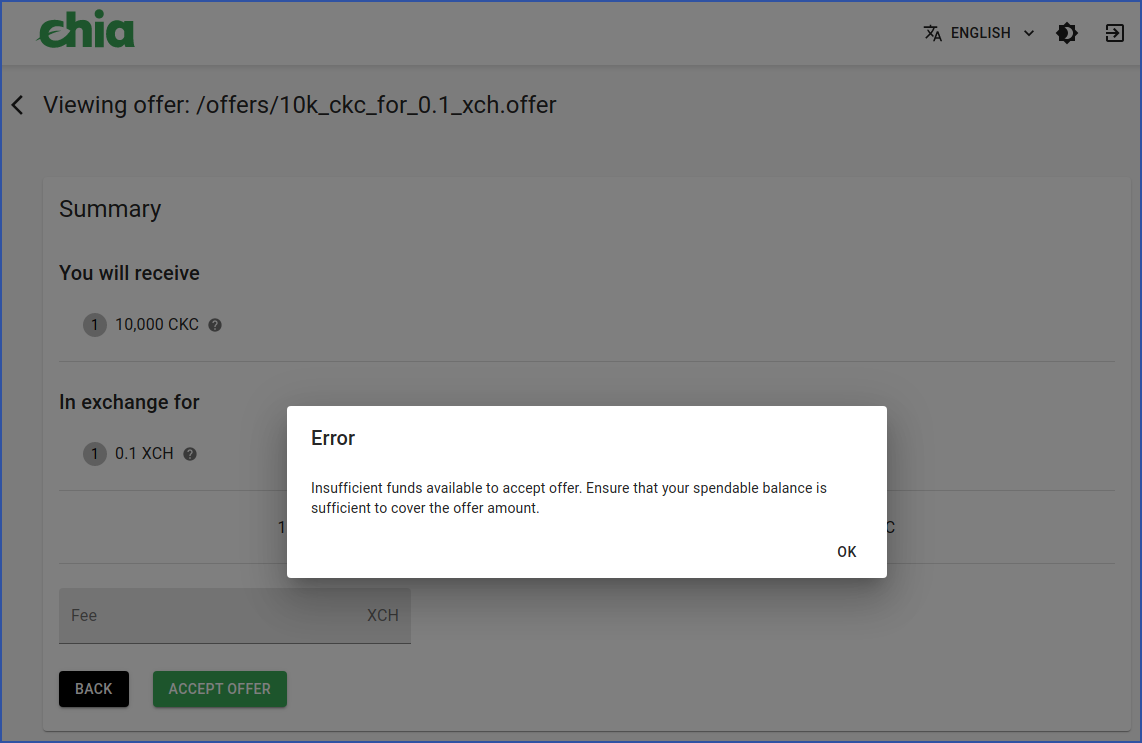Click the ACCEPT OFFER button
1142x743 pixels.
[x=219, y=688]
